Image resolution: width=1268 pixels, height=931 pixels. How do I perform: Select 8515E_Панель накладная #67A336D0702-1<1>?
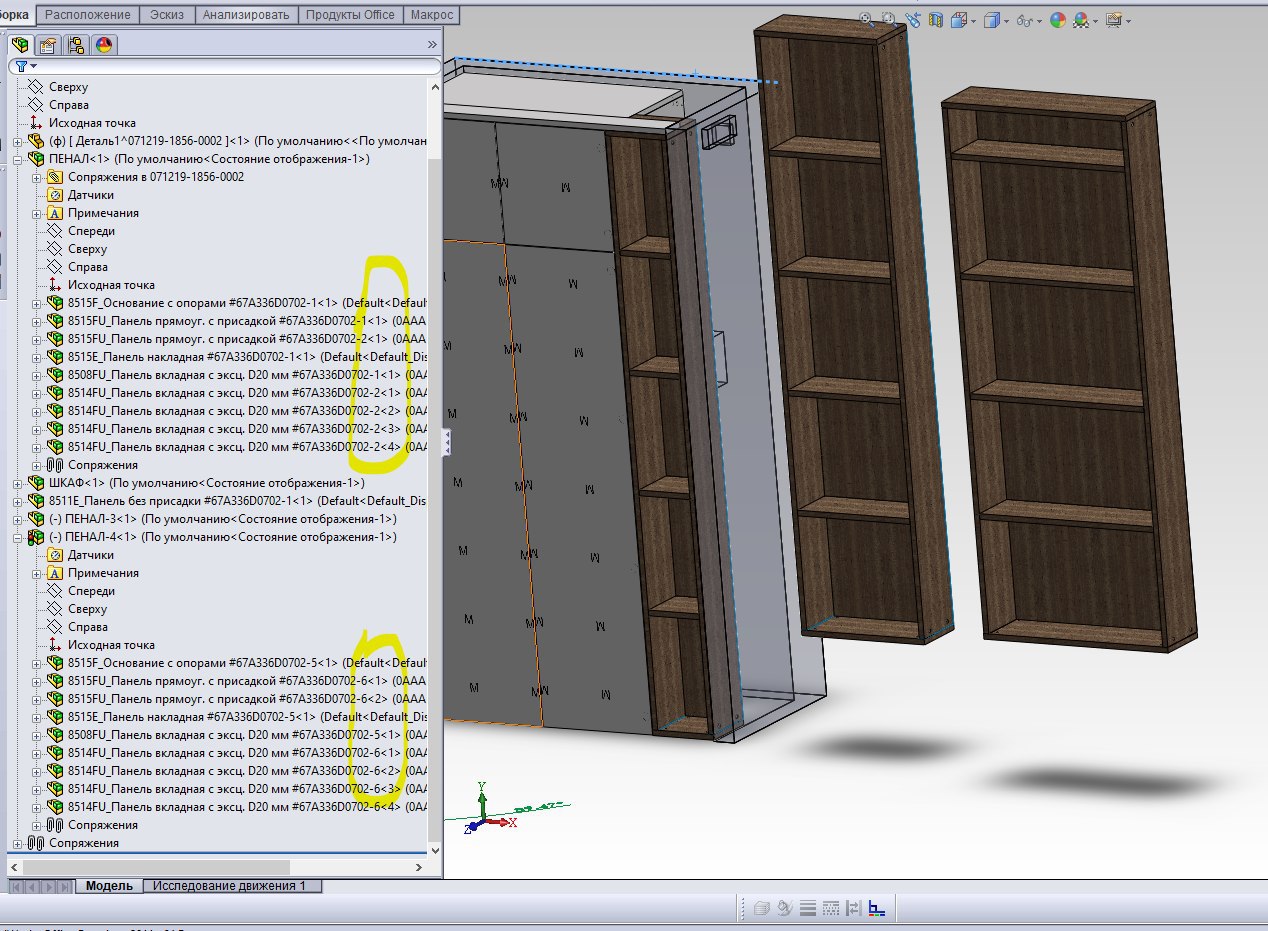click(x=247, y=357)
